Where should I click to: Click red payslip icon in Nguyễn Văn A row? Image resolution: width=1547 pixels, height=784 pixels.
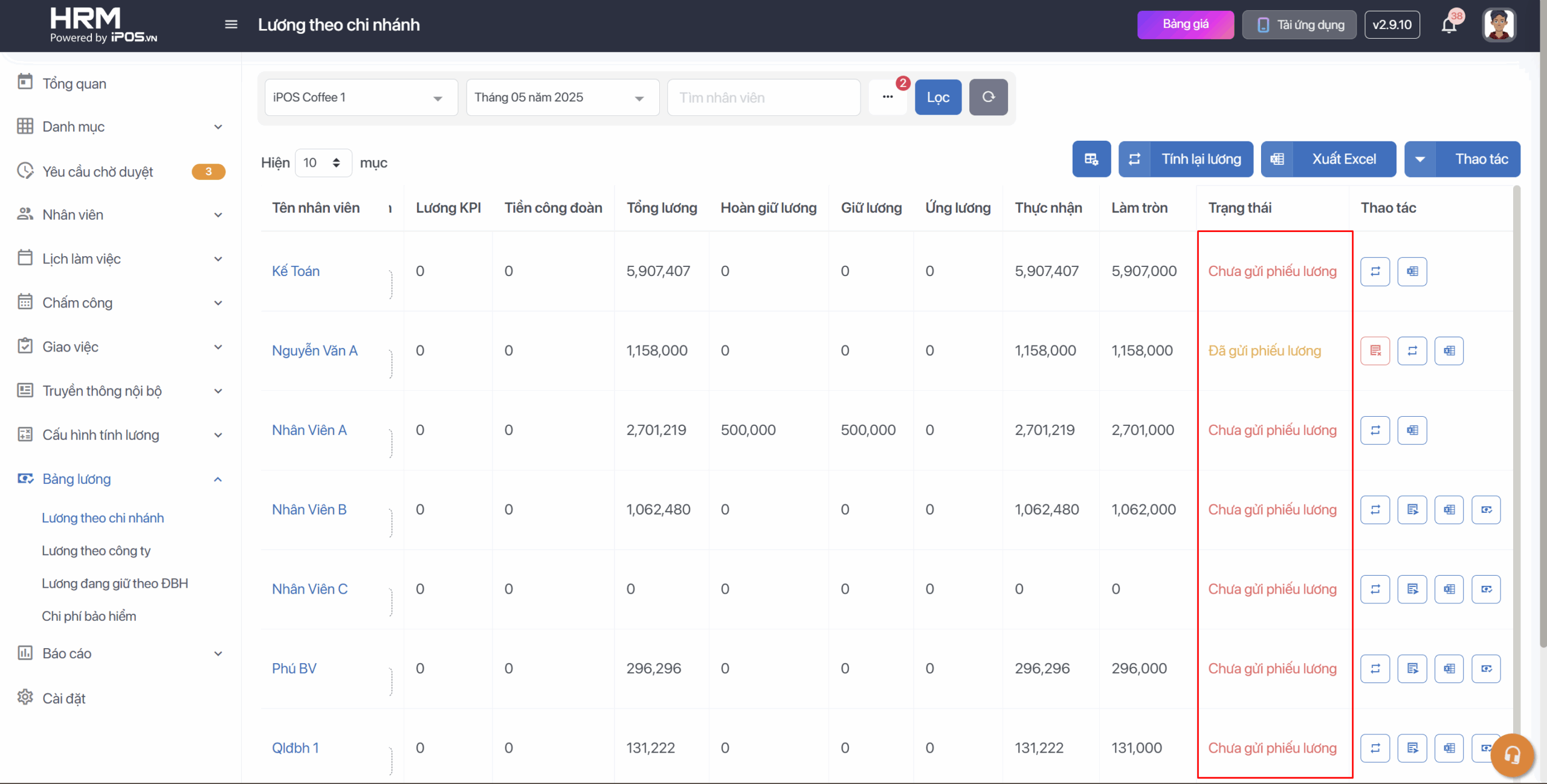1375,351
